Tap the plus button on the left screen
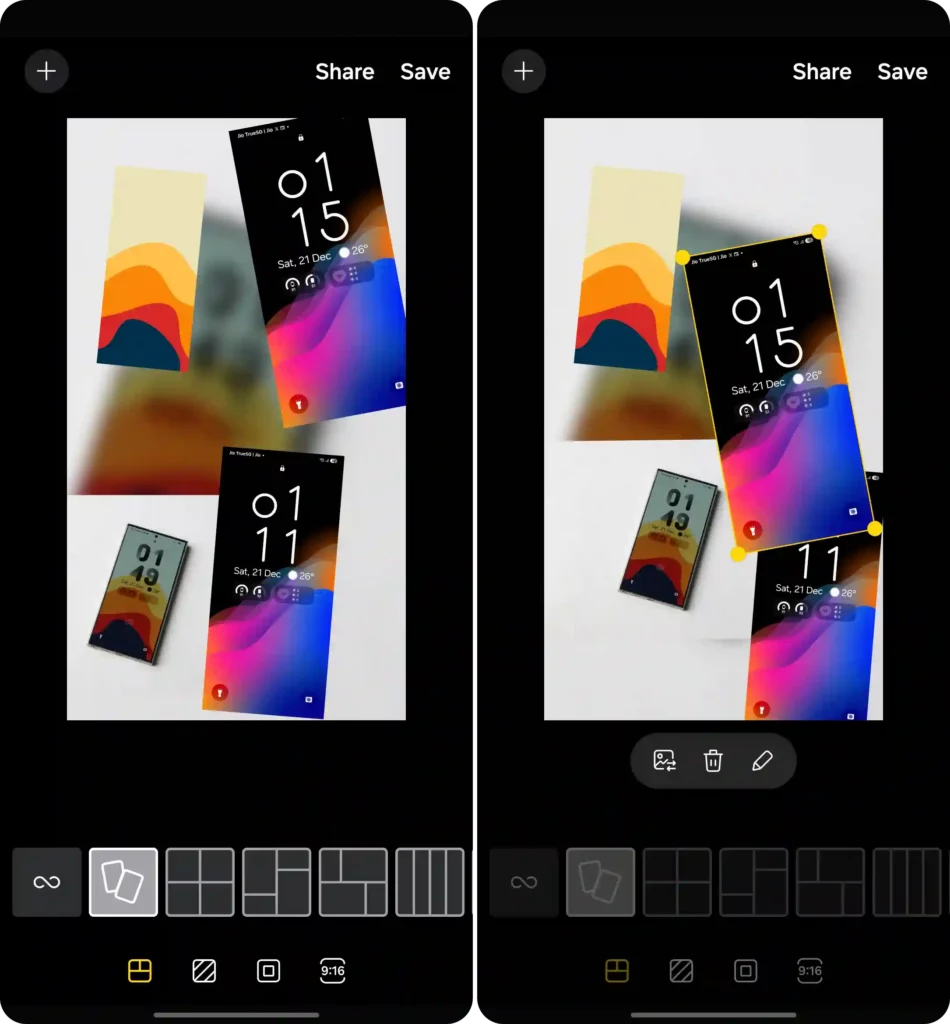Screen dimensions: 950x1024 (x=46, y=72)
